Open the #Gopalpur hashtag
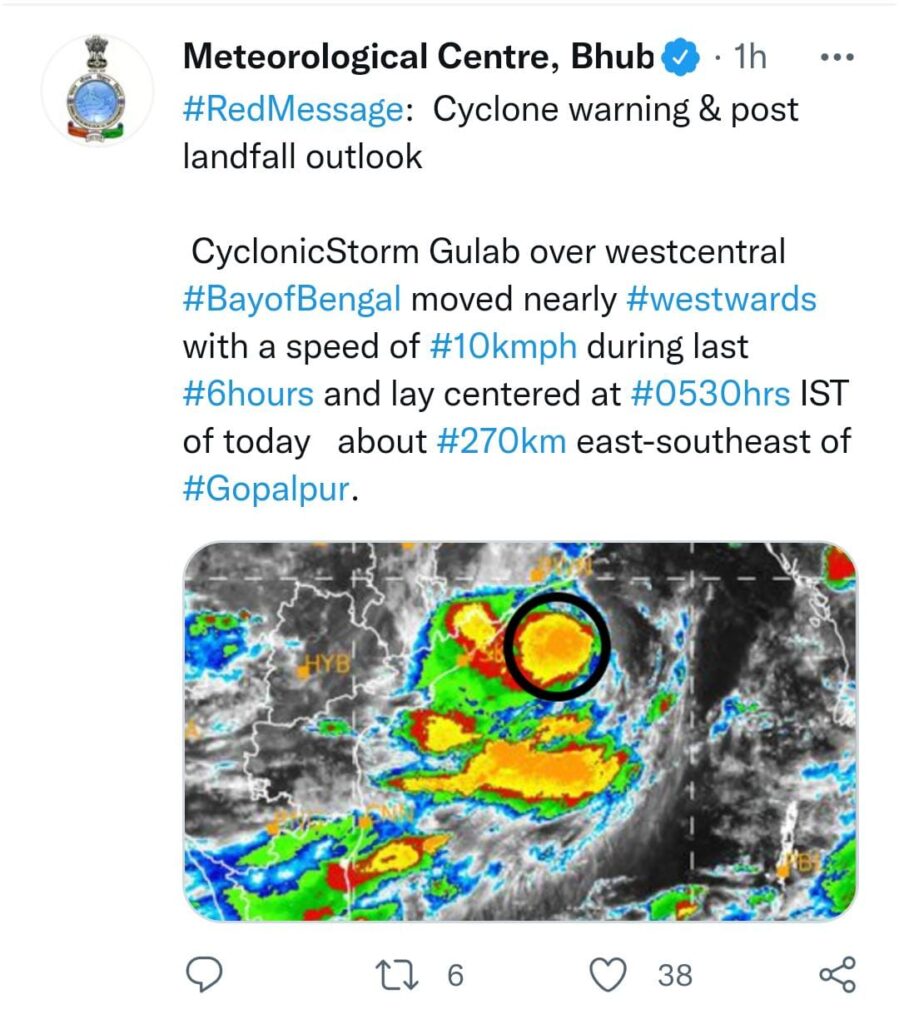This screenshot has height=1024, width=899. [267, 489]
